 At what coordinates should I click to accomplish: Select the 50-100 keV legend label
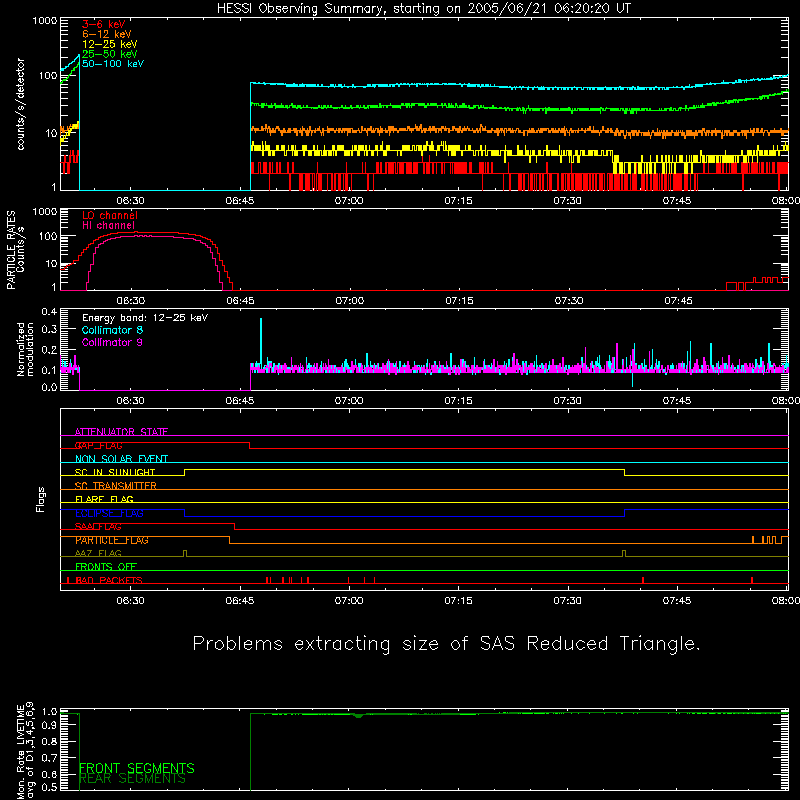[113, 64]
